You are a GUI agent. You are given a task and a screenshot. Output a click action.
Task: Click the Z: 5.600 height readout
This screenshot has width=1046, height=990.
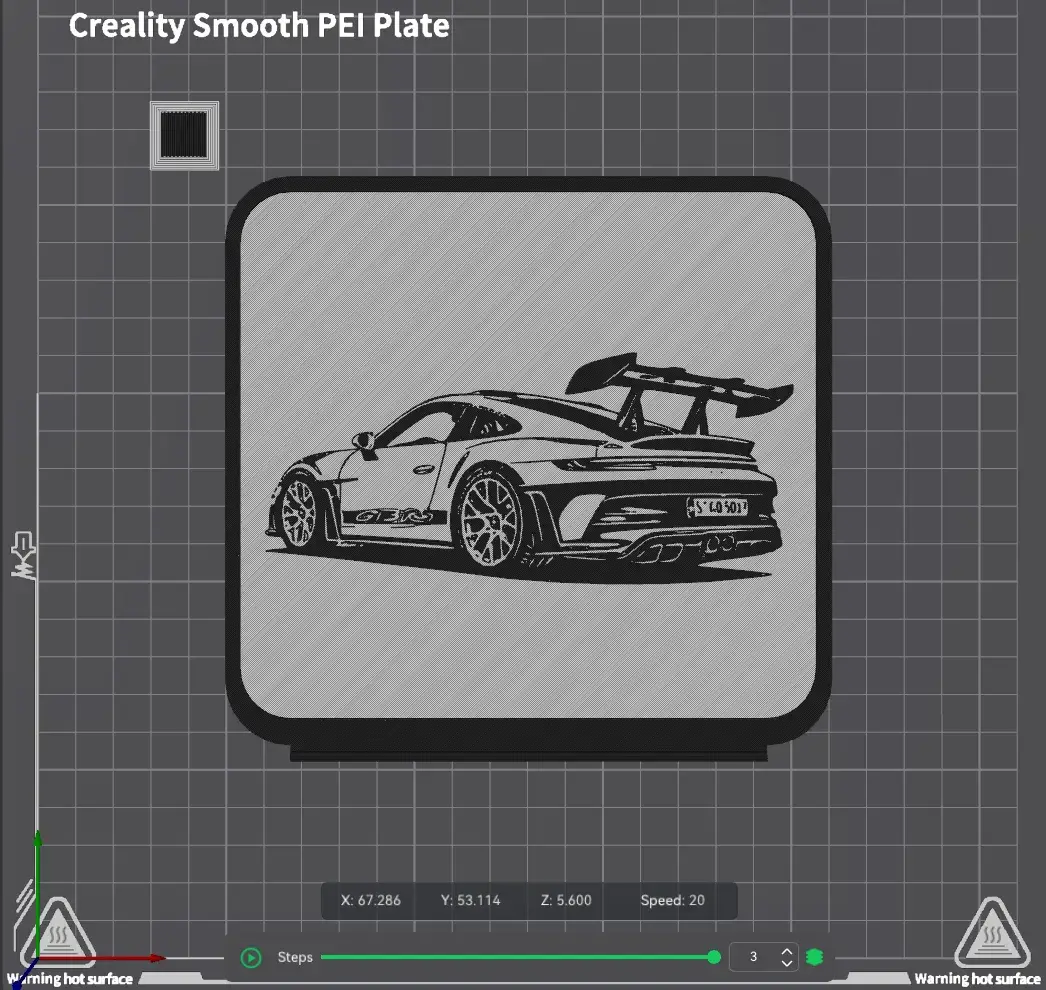[566, 900]
